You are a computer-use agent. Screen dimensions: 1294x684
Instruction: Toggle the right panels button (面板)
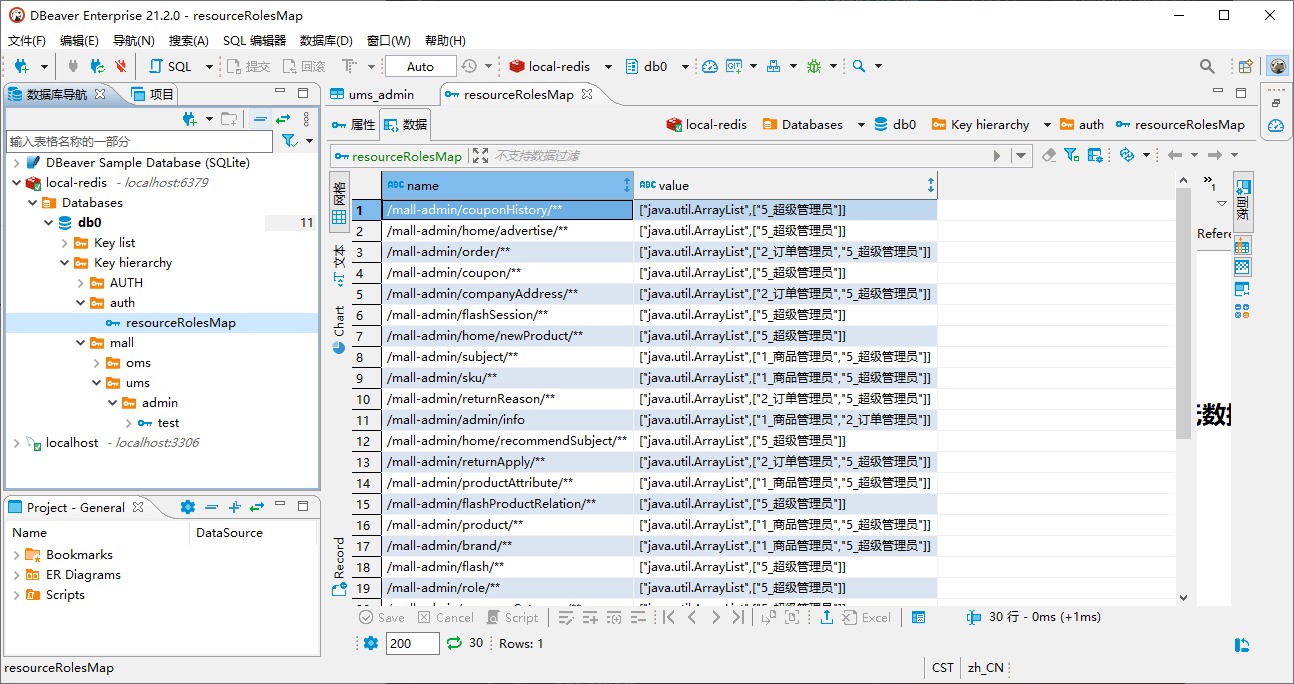[x=1243, y=201]
